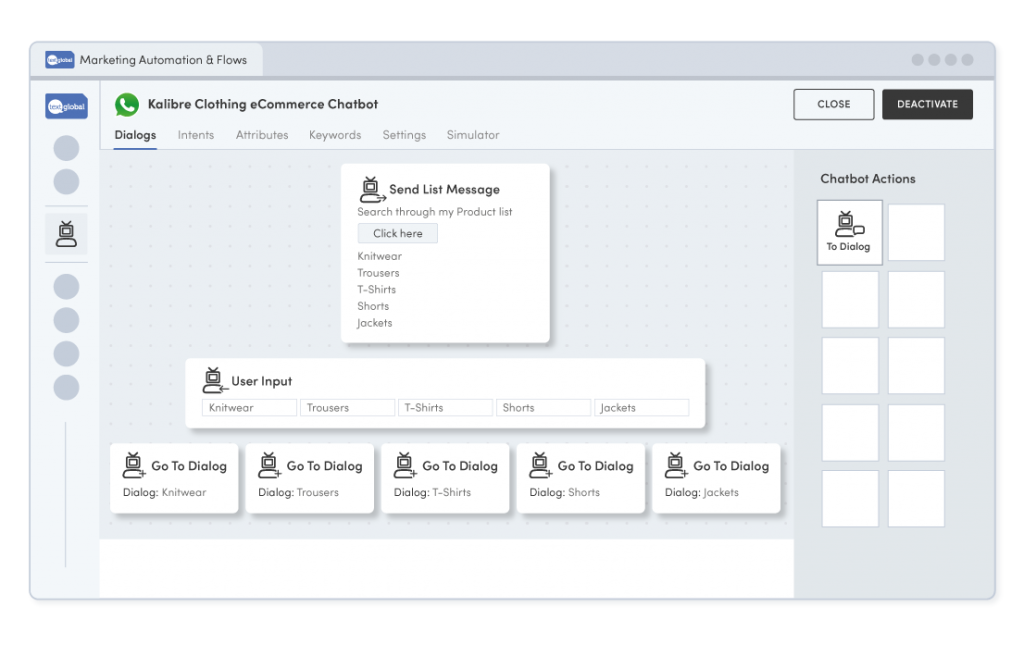1024x656 pixels.
Task: Open the 'Dialog: T-Shirts' card
Action: coord(445,478)
